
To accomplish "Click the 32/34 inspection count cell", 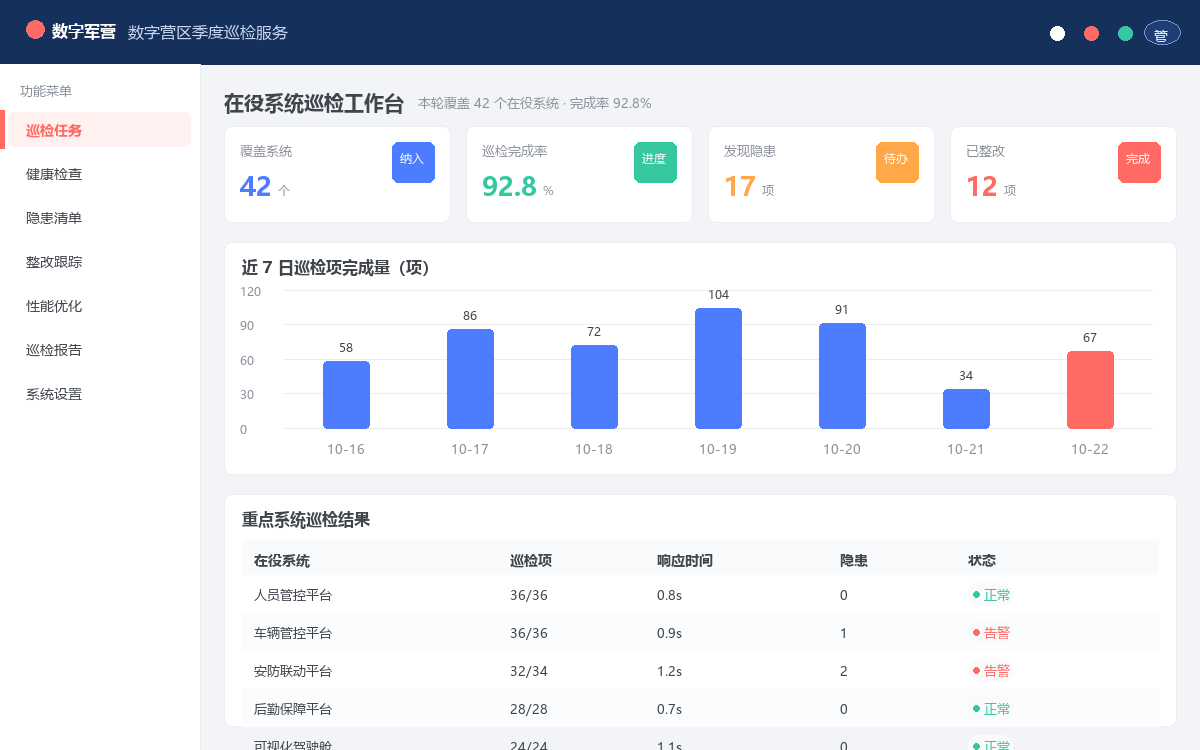I will click(529, 671).
